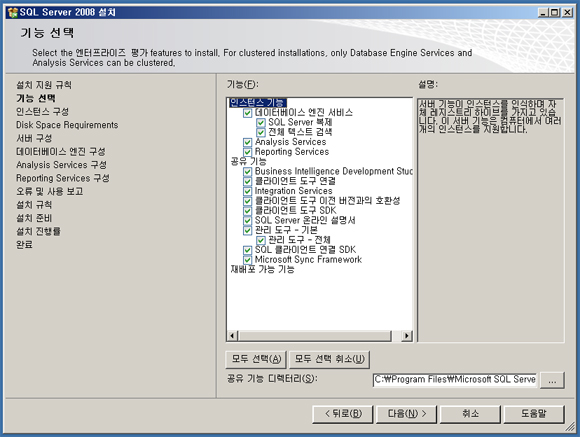Click the SQL Server setup title bar icon

tap(13, 13)
